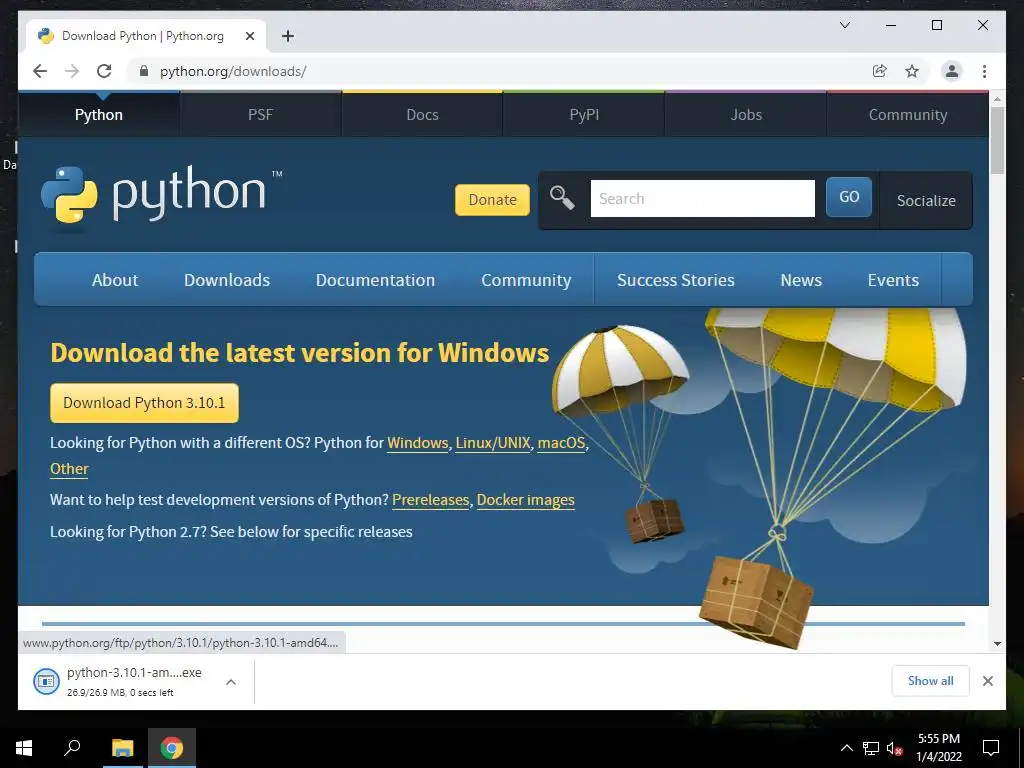Select the Python top navigation tab
Image resolution: width=1024 pixels, height=768 pixels.
click(99, 114)
